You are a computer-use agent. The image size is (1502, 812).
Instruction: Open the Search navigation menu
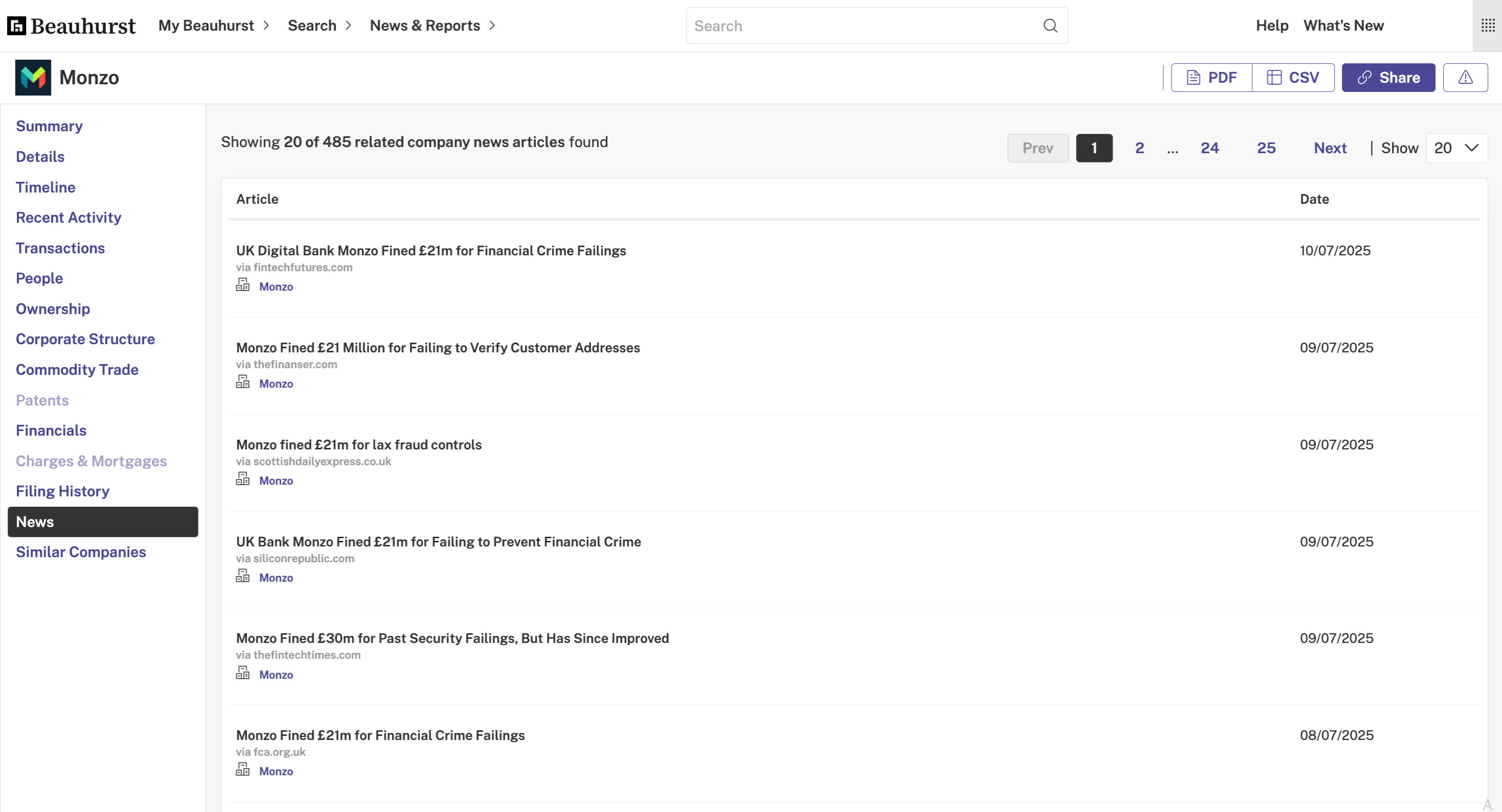pos(319,26)
